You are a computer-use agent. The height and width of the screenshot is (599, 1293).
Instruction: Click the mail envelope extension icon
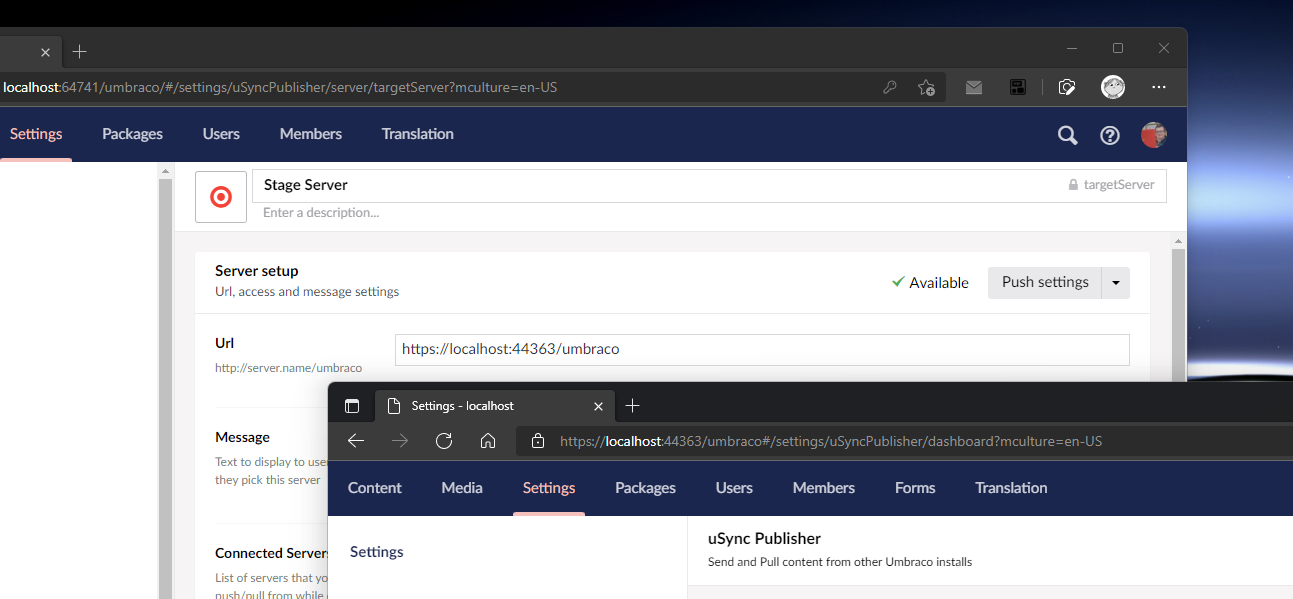[x=974, y=87]
